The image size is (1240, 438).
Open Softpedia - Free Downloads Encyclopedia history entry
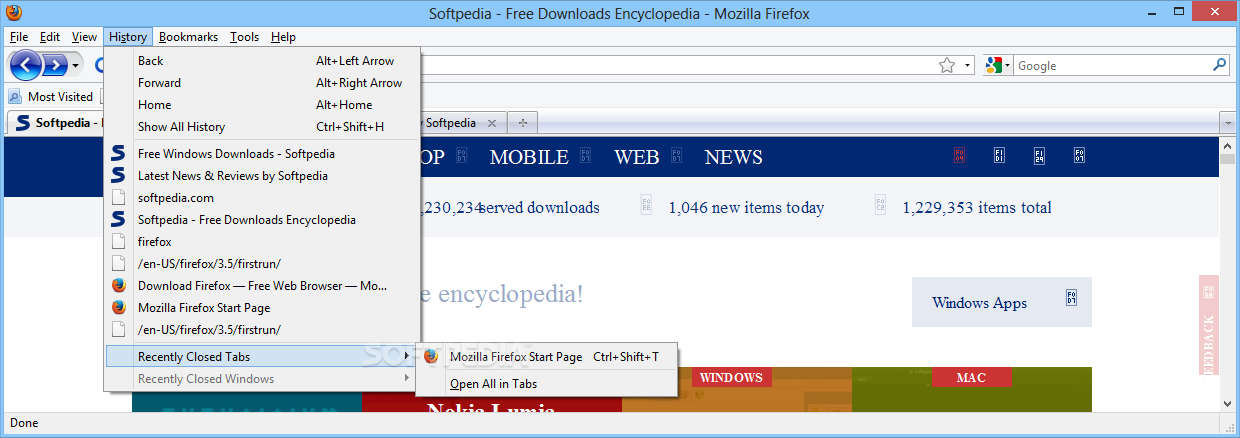pyautogui.click(x=263, y=220)
